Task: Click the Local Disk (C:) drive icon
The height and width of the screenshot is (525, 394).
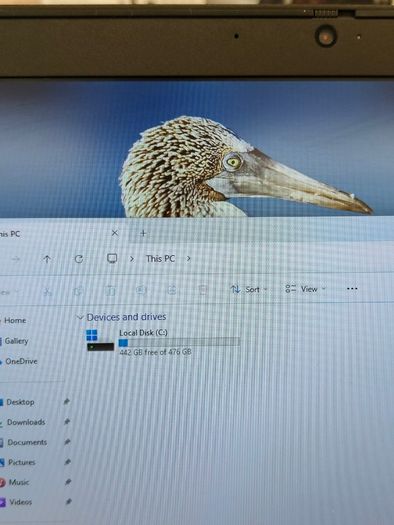Action: coord(100,340)
